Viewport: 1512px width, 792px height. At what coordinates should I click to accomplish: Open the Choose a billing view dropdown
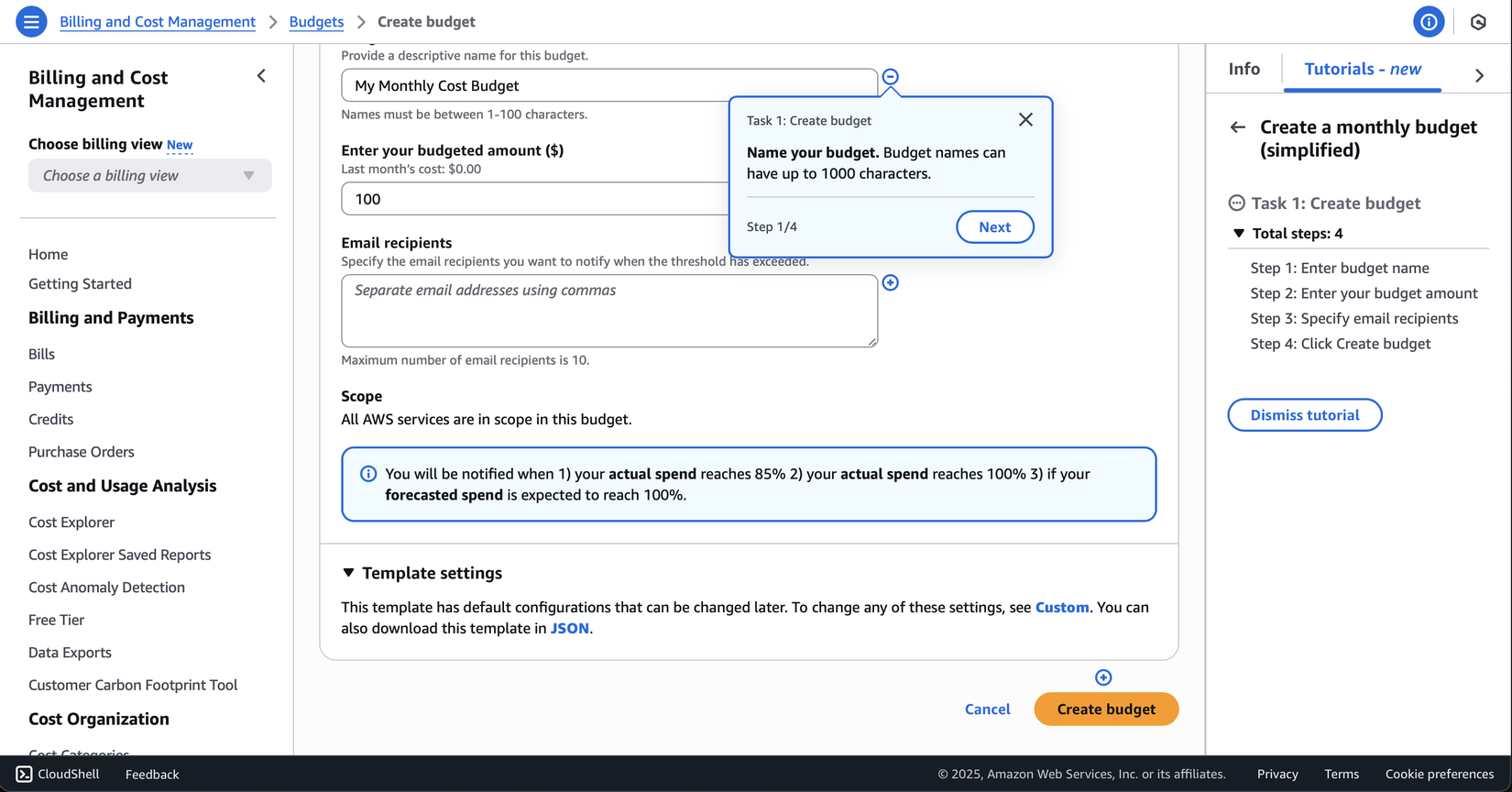[149, 175]
